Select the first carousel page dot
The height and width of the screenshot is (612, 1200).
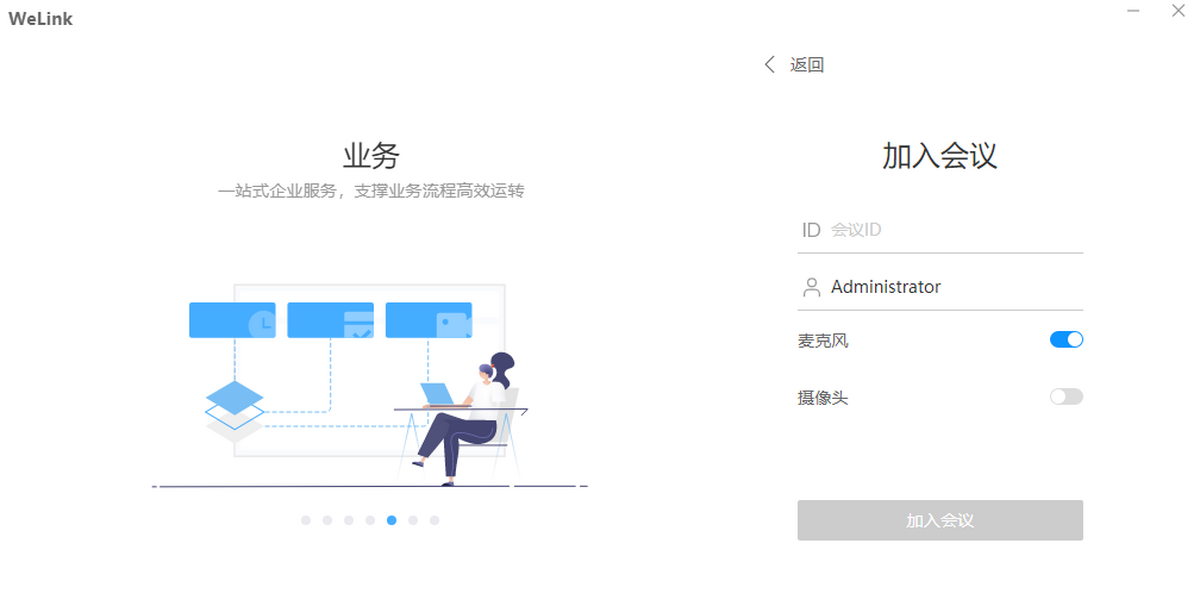(306, 520)
